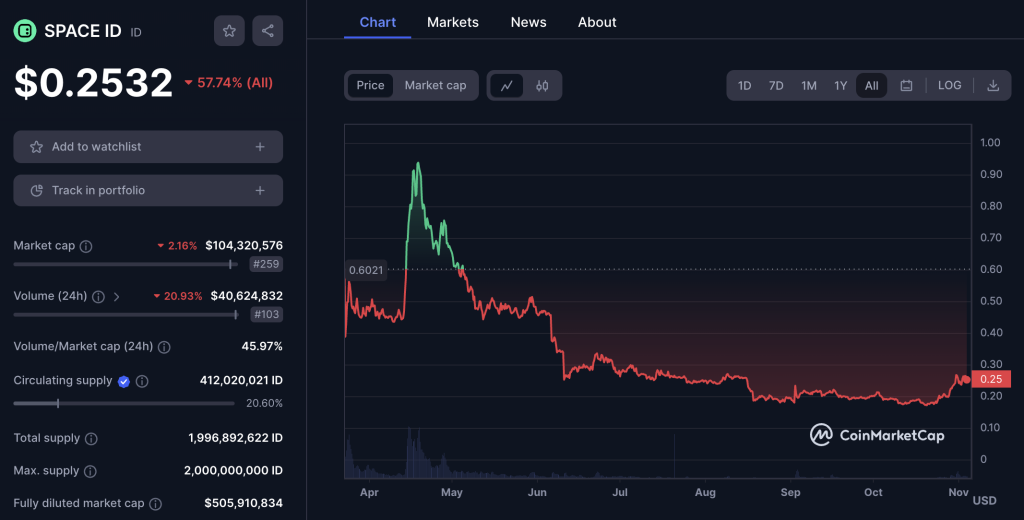Screen dimensions: 1024x520
Task: Click the Market cap rank progress bar
Action: [126, 265]
